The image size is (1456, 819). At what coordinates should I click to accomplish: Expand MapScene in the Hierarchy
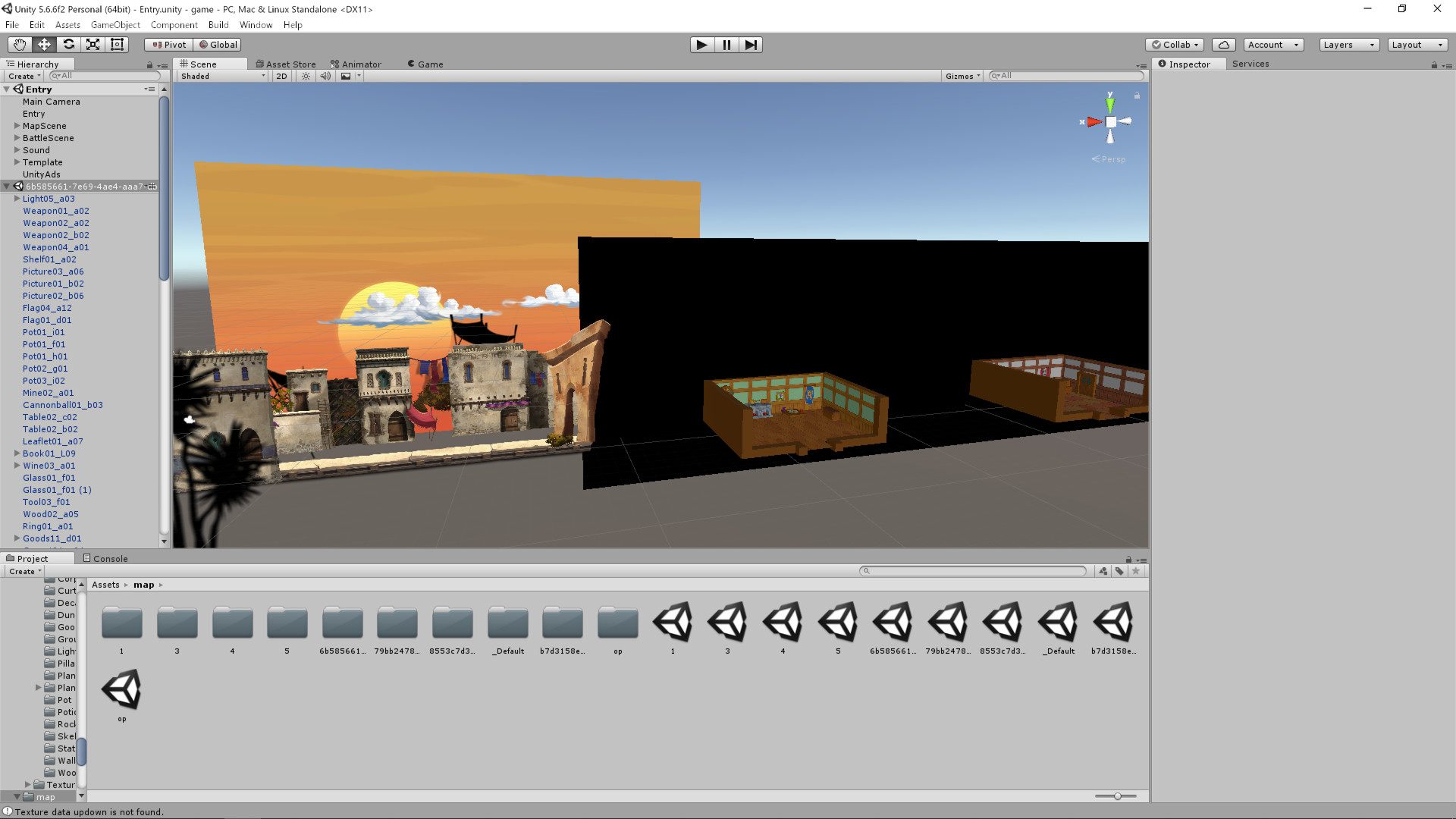[17, 125]
